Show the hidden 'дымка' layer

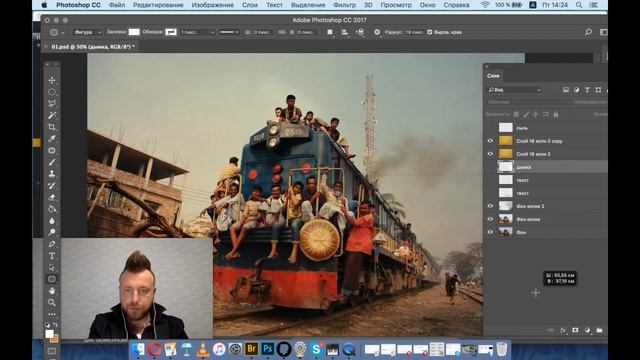coord(490,167)
